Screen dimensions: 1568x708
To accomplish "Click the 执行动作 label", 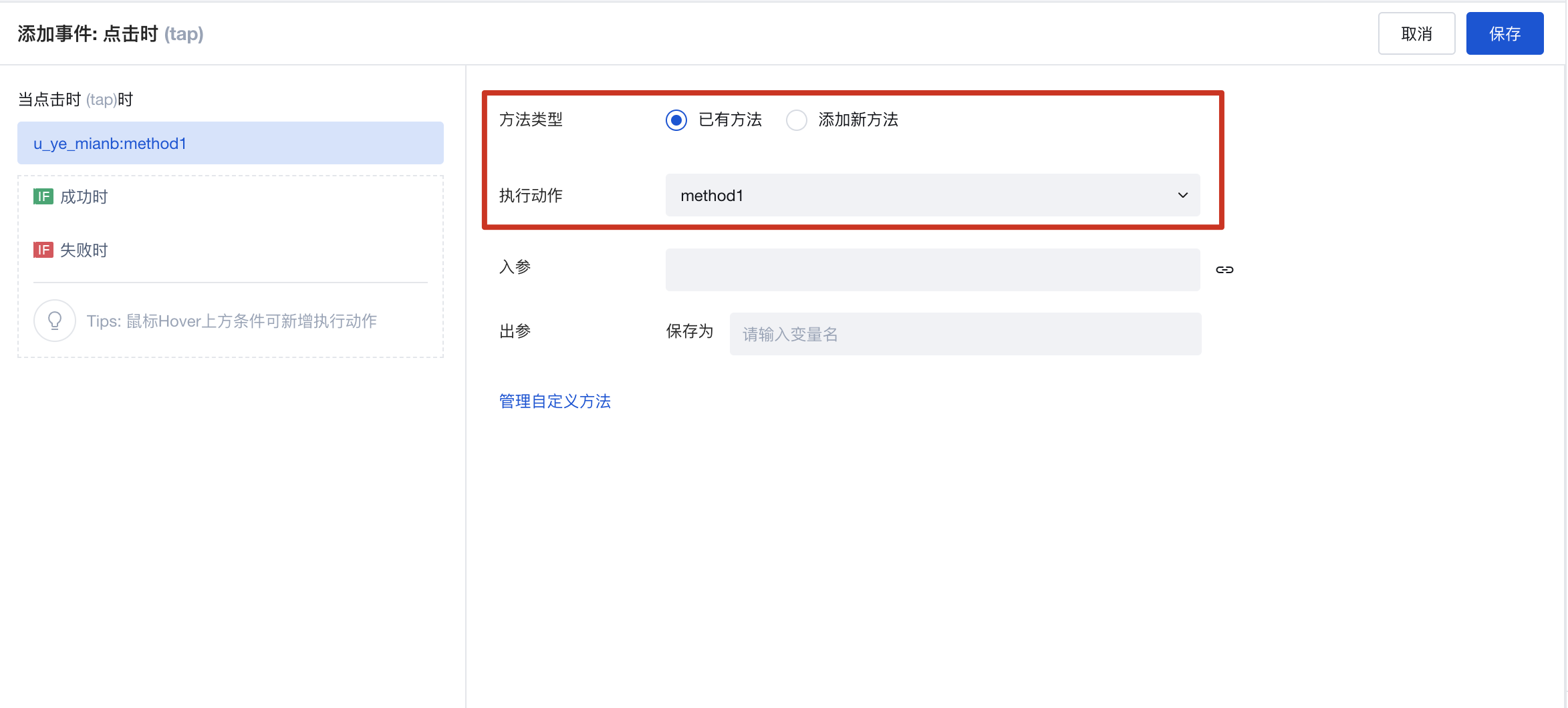I will point(531,196).
